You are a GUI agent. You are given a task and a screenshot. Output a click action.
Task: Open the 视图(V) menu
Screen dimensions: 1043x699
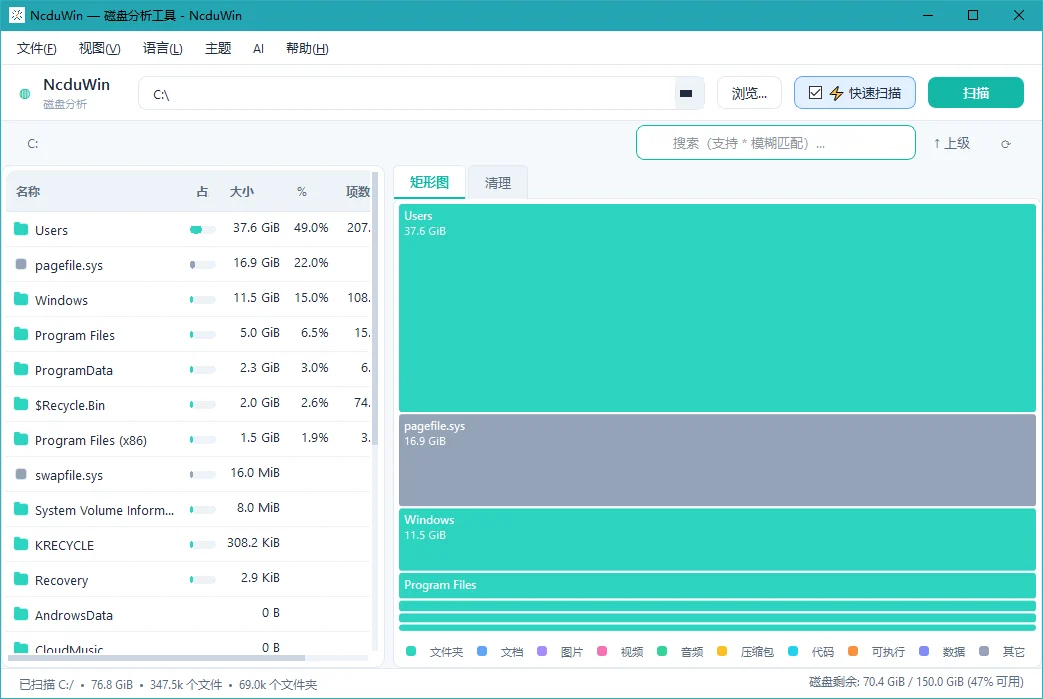pos(99,49)
